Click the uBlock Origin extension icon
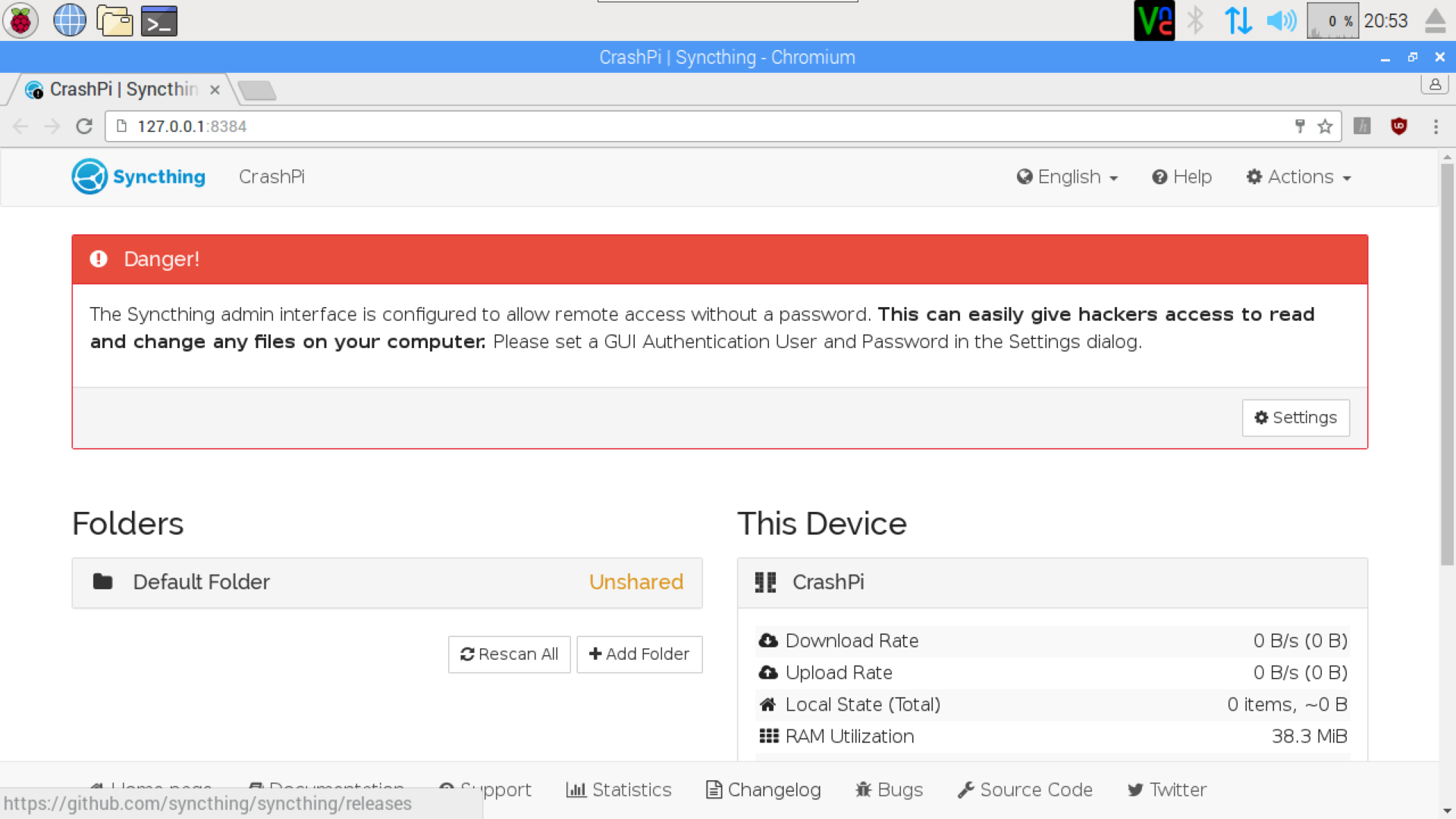 coord(1399,127)
